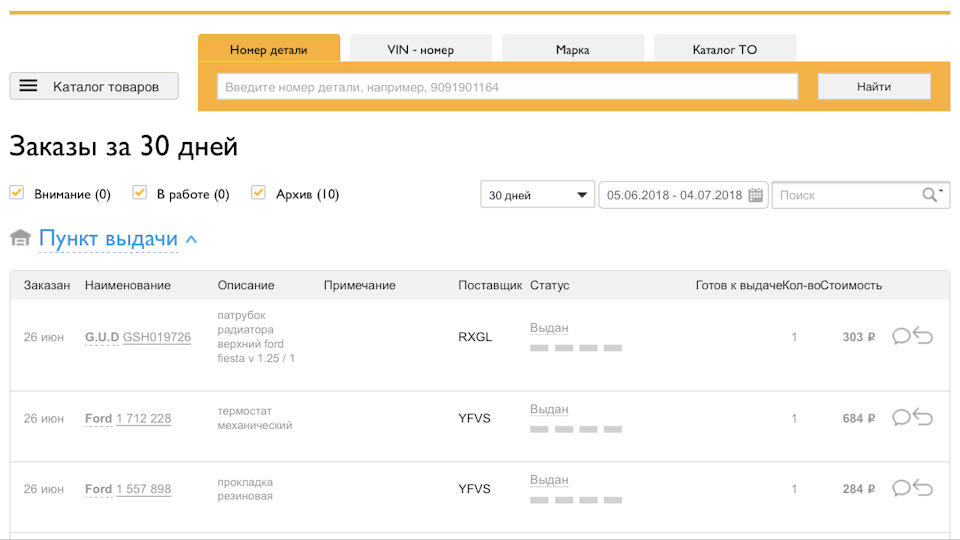
Task: Open comment bubble for the G.U.D order
Action: point(901,336)
